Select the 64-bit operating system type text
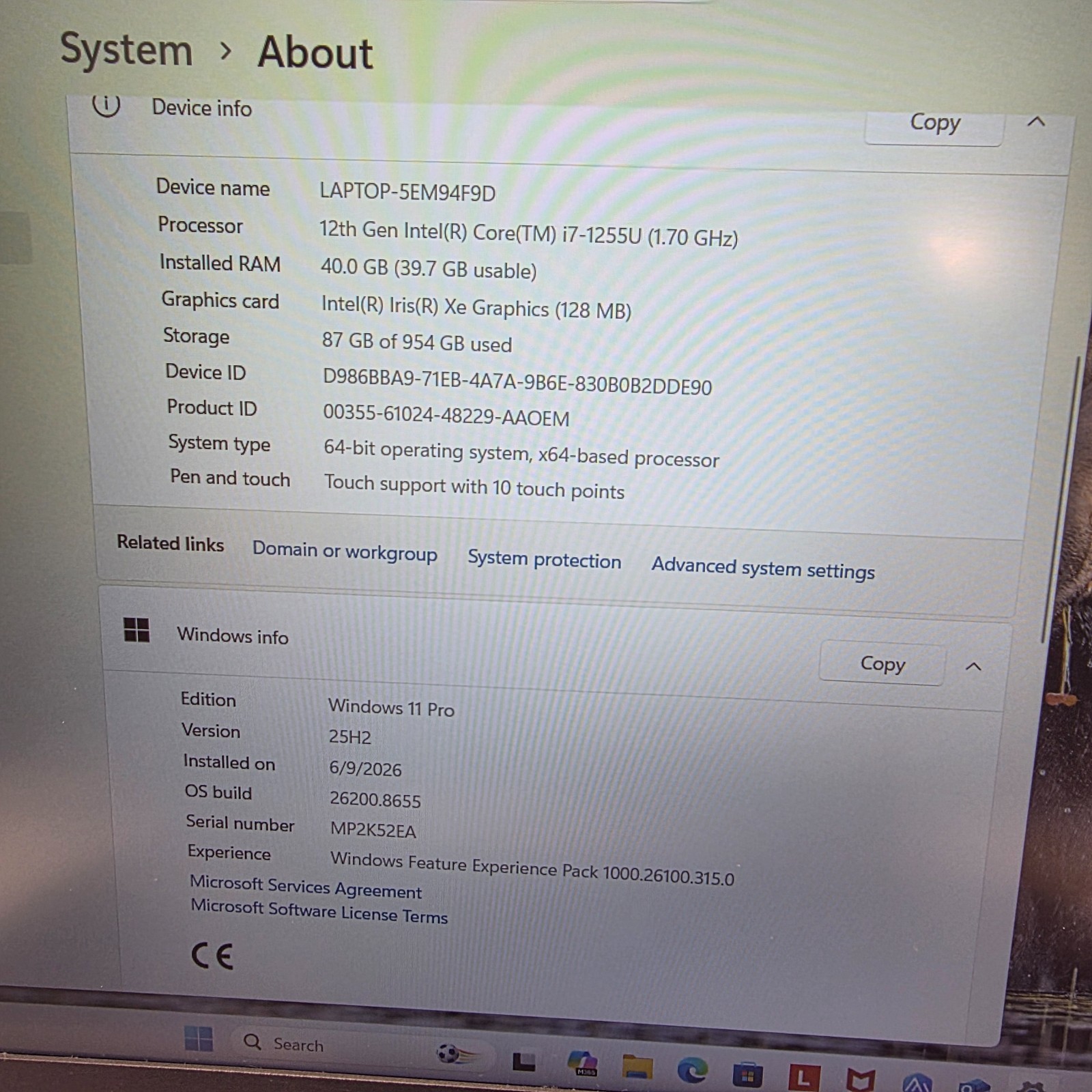Image resolution: width=1092 pixels, height=1092 pixels. [521, 454]
